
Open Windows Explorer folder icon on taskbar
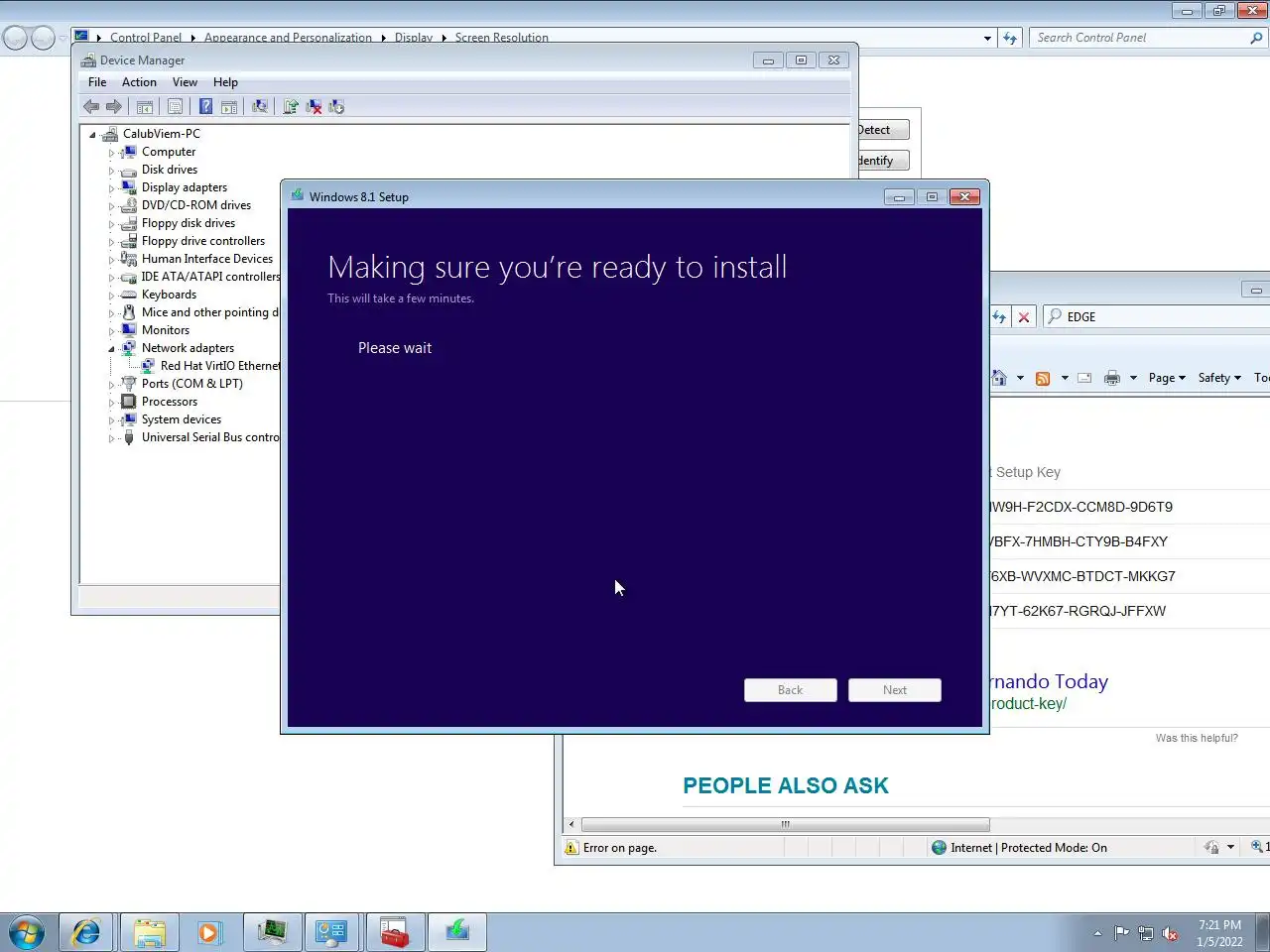(149, 933)
